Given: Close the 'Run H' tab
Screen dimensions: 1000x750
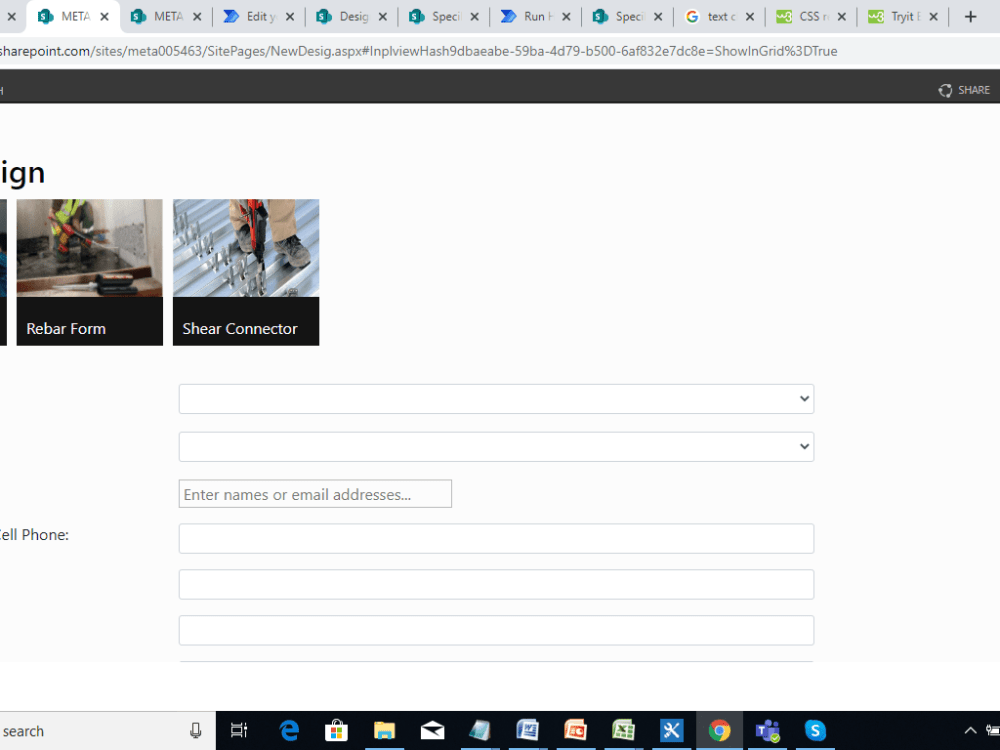Looking at the screenshot, I should tap(566, 17).
